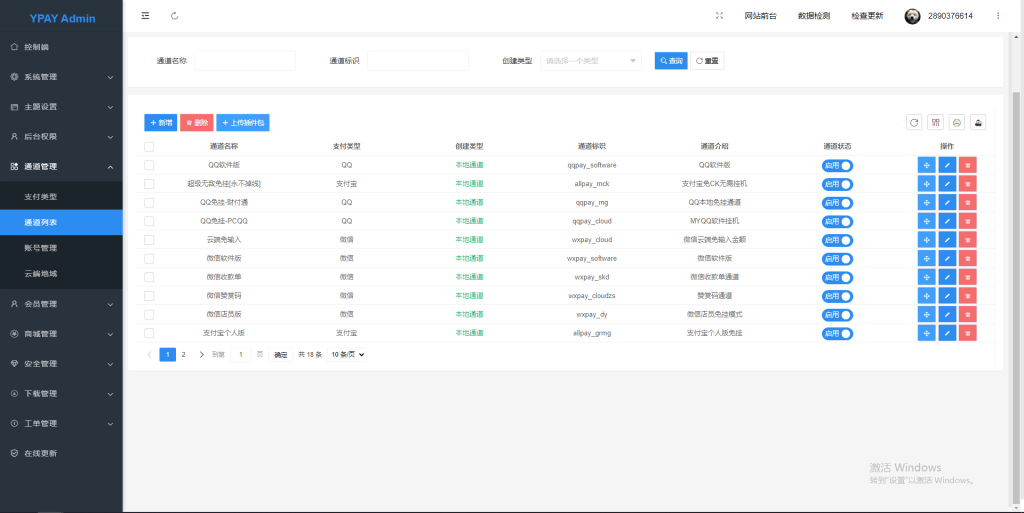Check the box for 云端免输入 row
This screenshot has width=1024, height=513.
coord(149,240)
